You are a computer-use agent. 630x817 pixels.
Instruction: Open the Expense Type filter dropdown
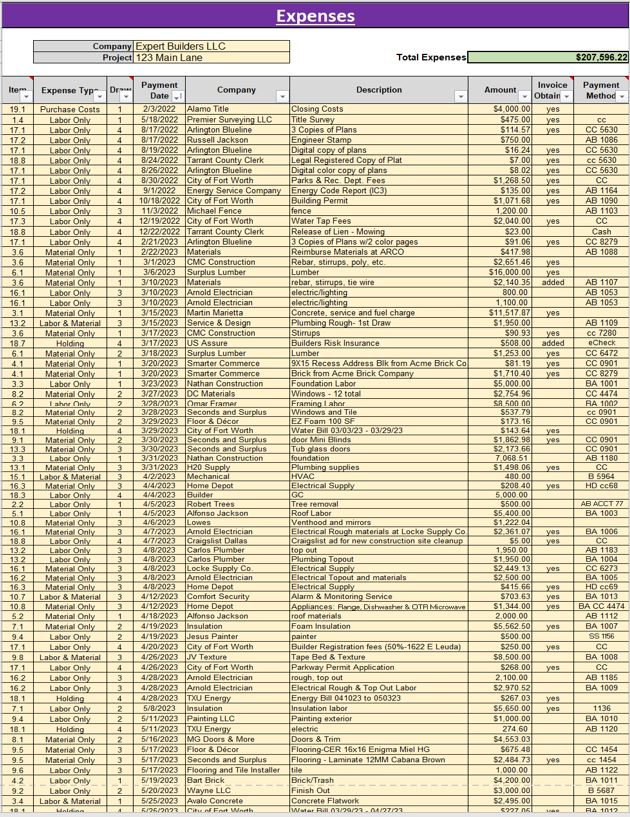[99, 97]
